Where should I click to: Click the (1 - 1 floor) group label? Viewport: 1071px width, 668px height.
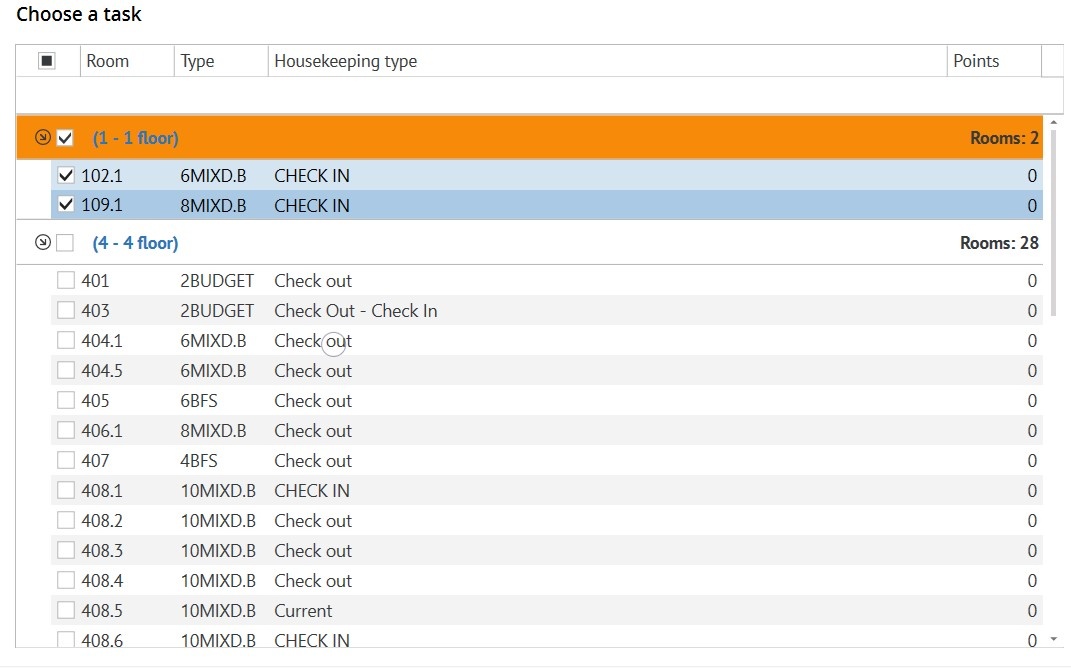pyautogui.click(x=135, y=138)
